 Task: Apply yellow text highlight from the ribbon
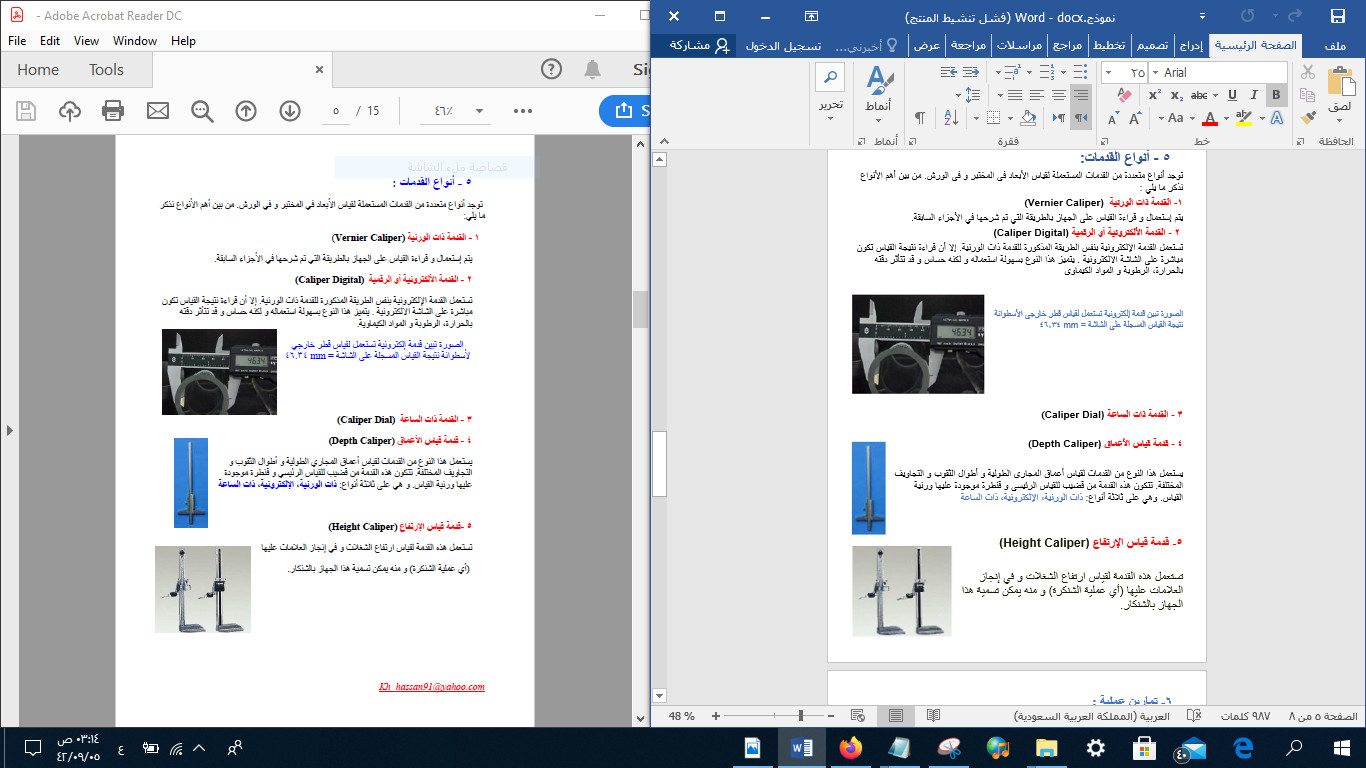click(1245, 118)
